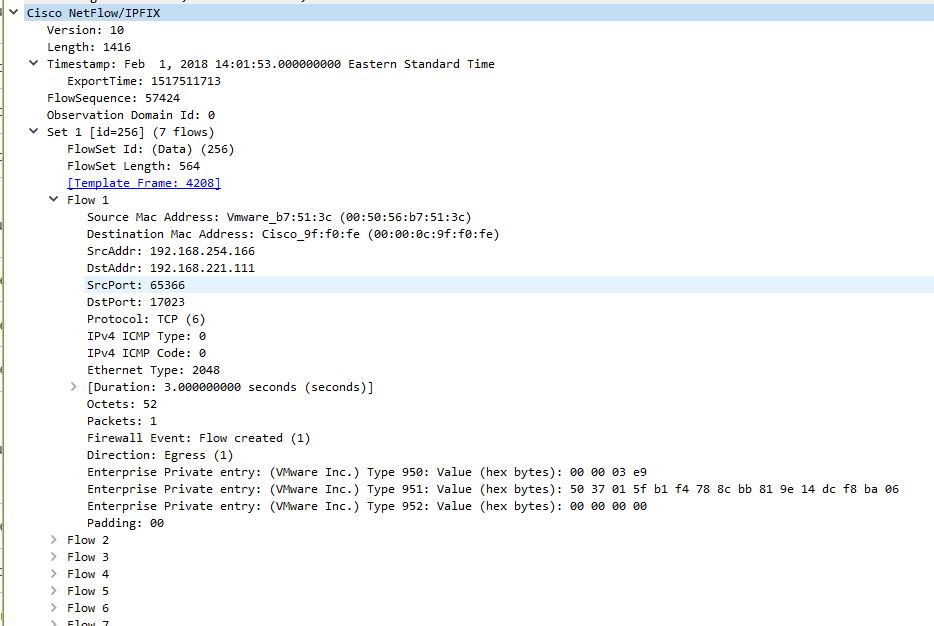Expand Flow 6
Viewport: 934px width, 626px height.
[54, 608]
